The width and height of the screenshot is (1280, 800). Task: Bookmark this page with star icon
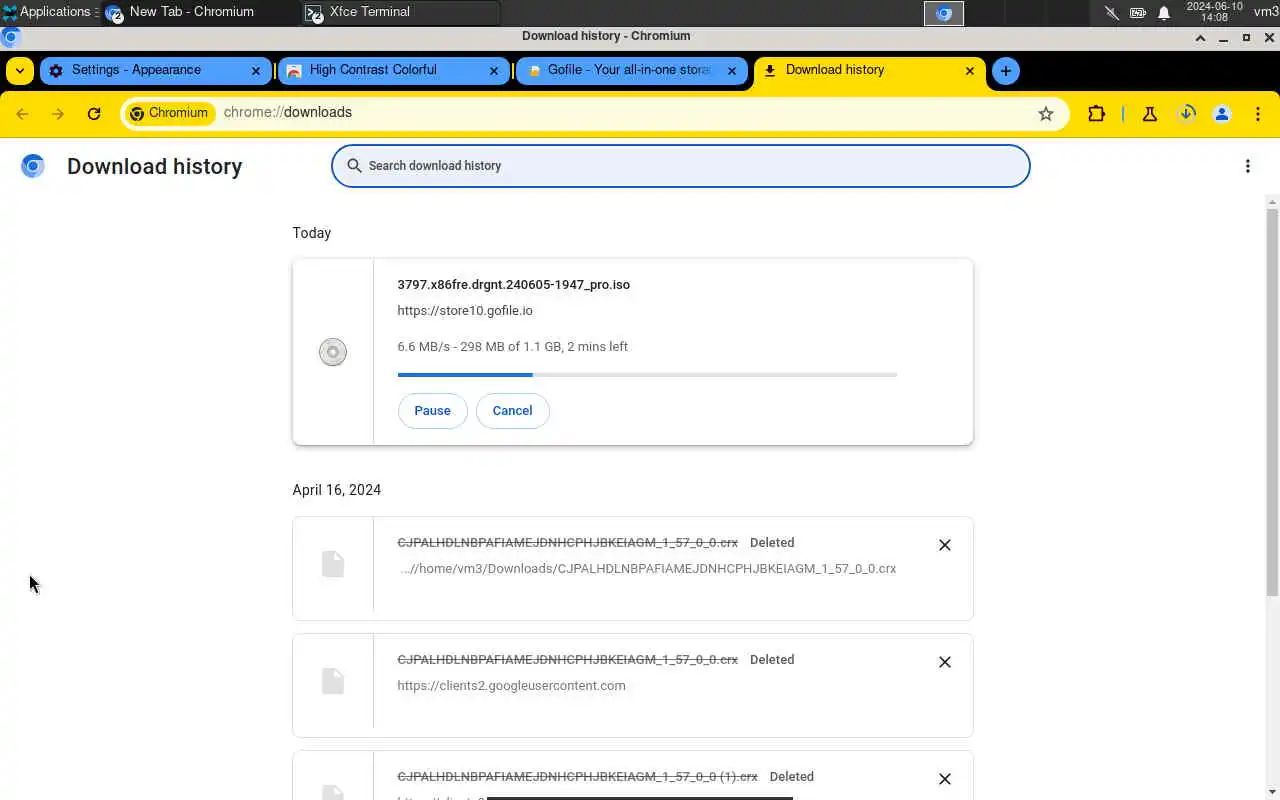[1046, 114]
